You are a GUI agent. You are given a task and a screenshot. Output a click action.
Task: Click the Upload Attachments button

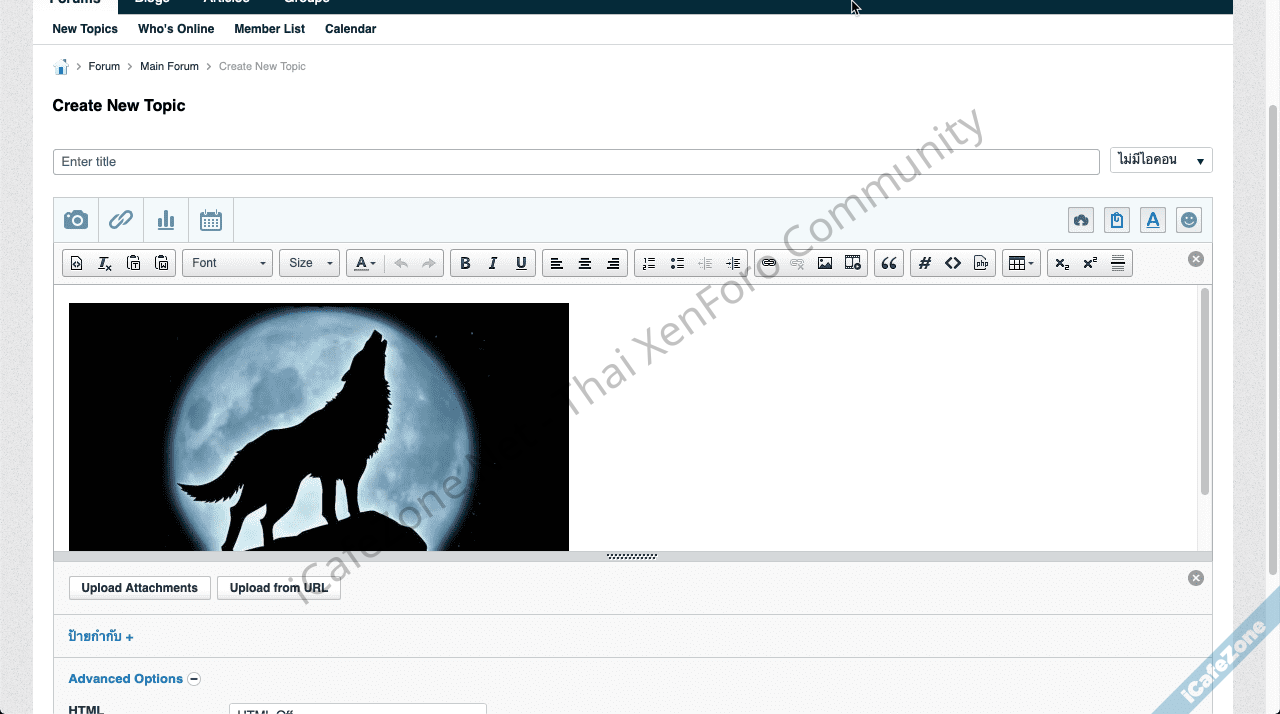tap(140, 588)
